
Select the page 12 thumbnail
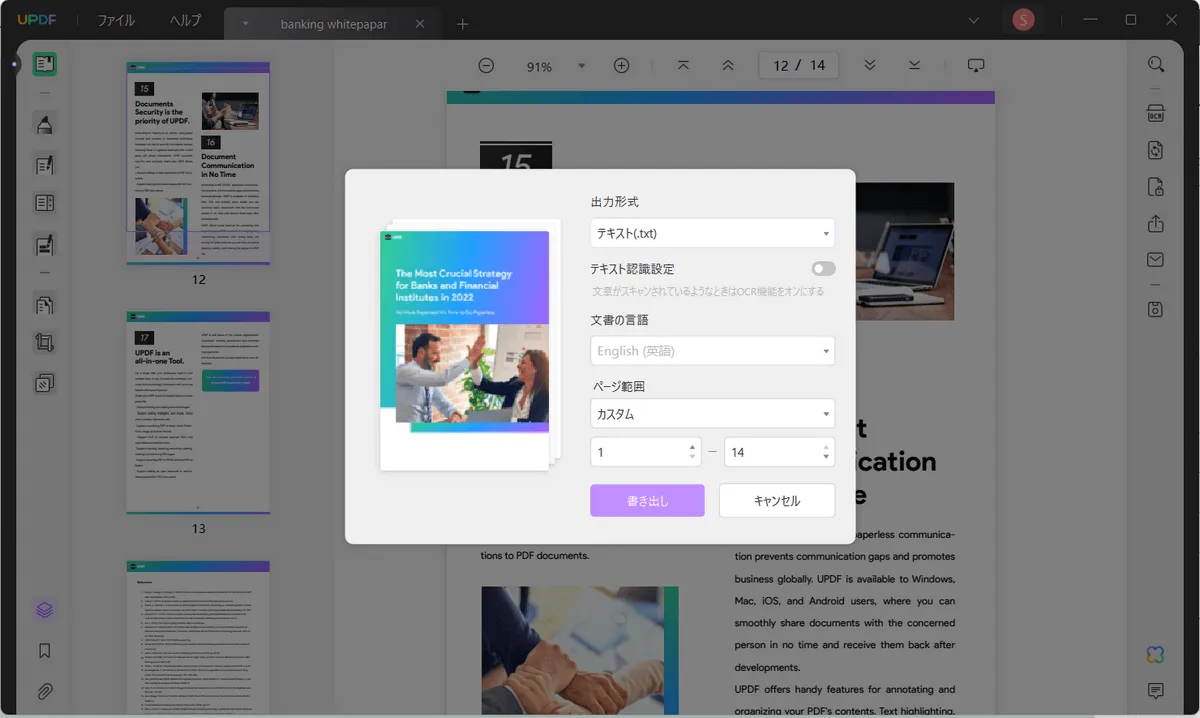coord(198,163)
